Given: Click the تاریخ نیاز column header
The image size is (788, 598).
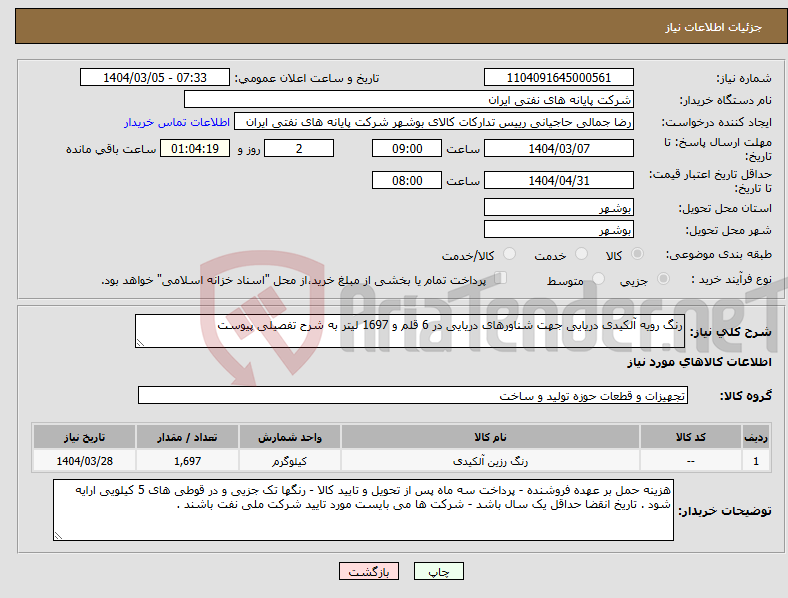Looking at the screenshot, I should point(84,437).
